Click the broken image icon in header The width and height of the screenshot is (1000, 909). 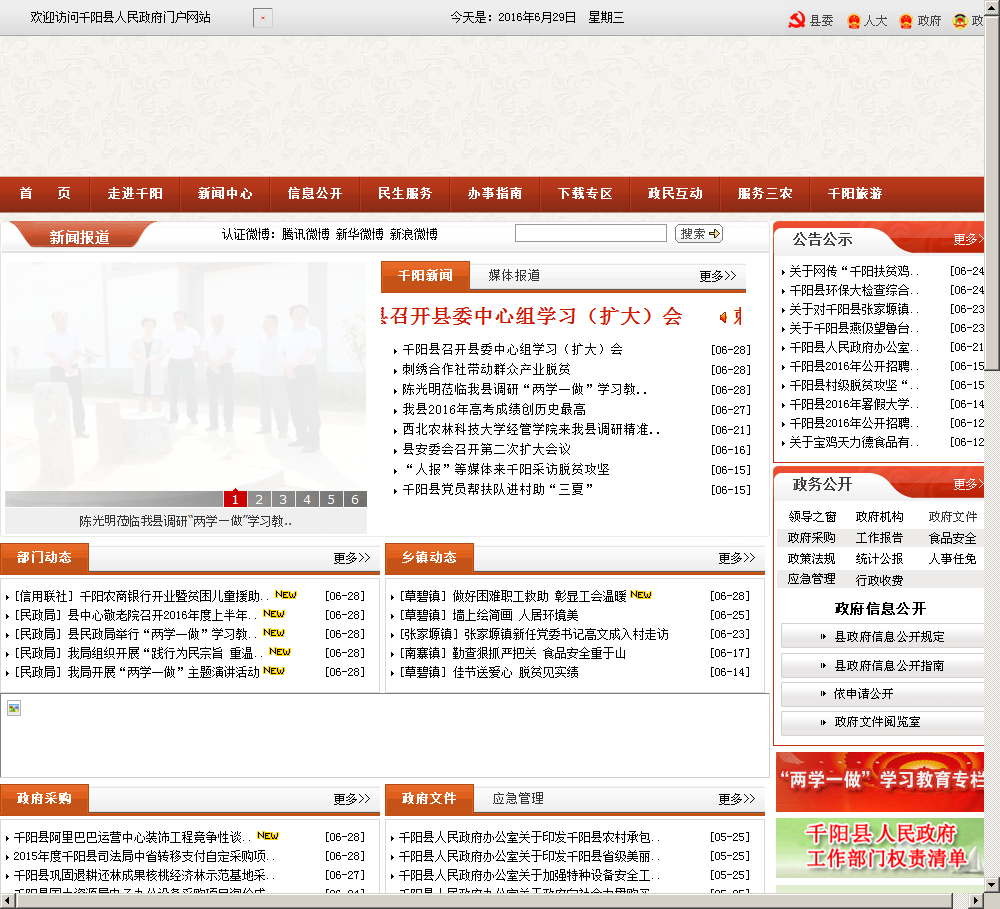click(x=262, y=18)
